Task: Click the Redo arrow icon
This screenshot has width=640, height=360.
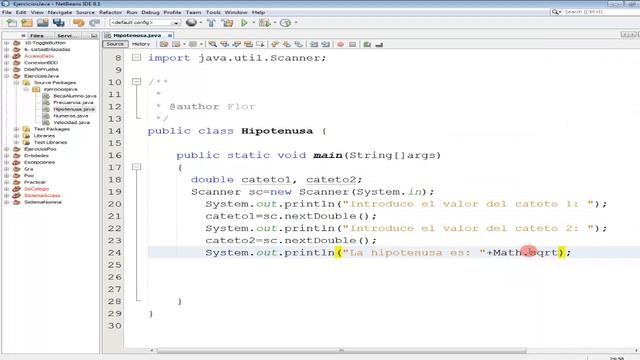Action: click(x=94, y=23)
